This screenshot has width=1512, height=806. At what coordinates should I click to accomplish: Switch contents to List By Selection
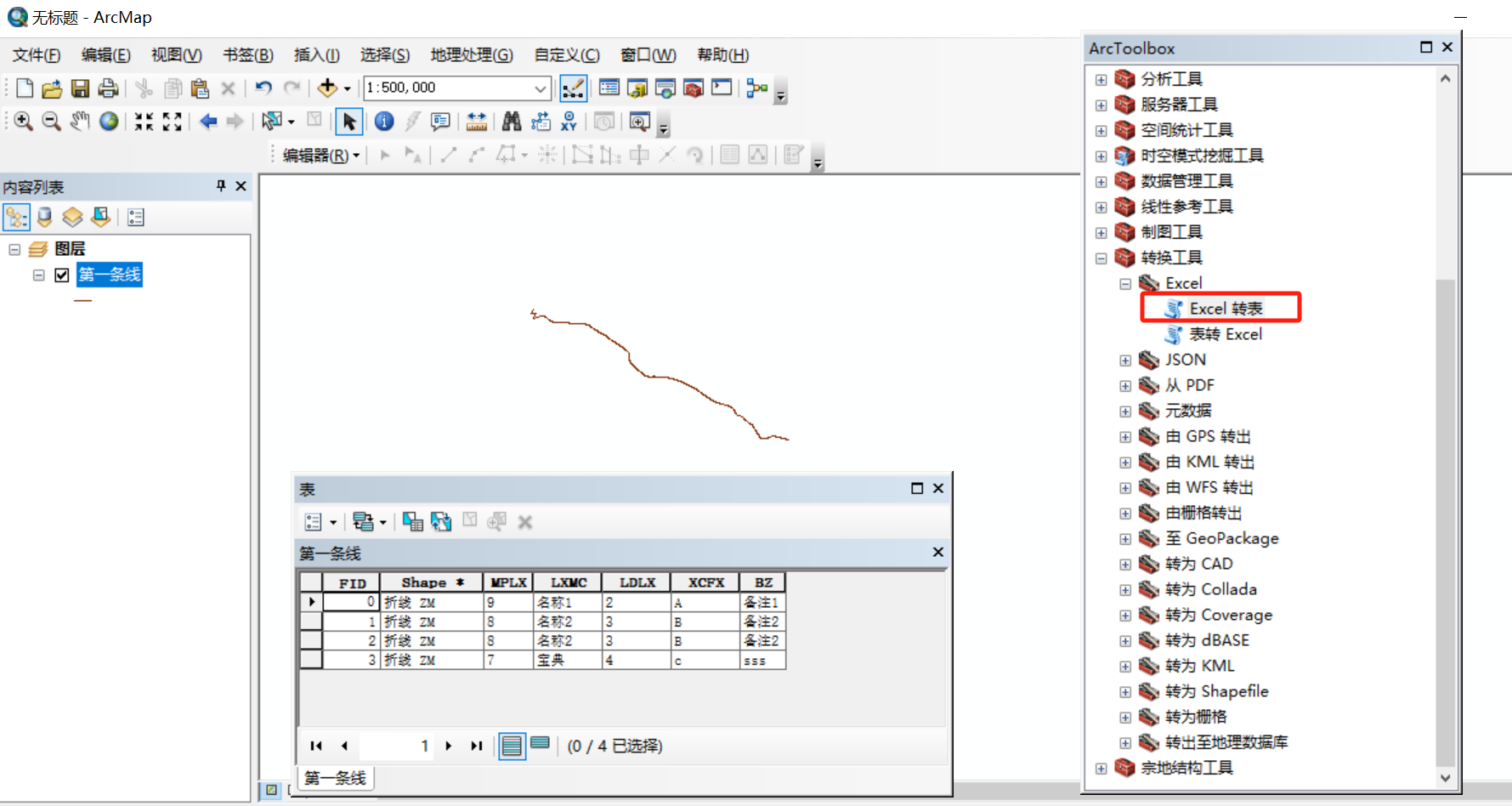point(101,218)
